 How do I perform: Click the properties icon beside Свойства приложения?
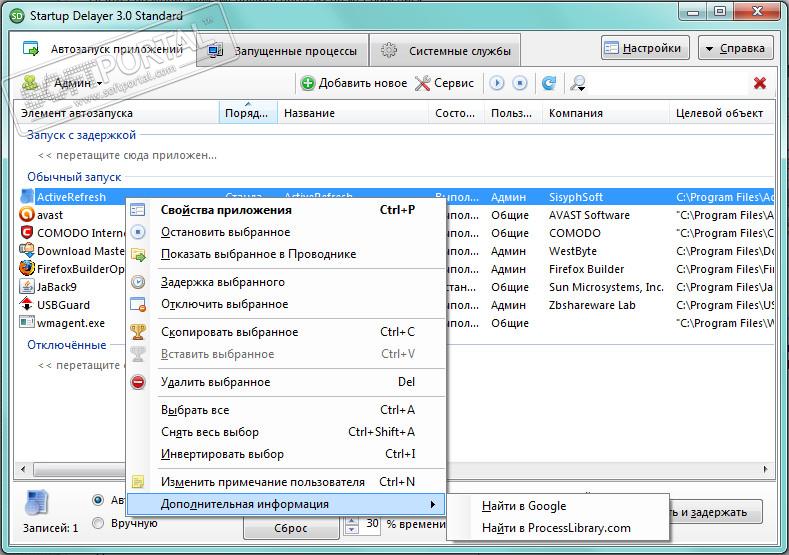pyautogui.click(x=138, y=209)
